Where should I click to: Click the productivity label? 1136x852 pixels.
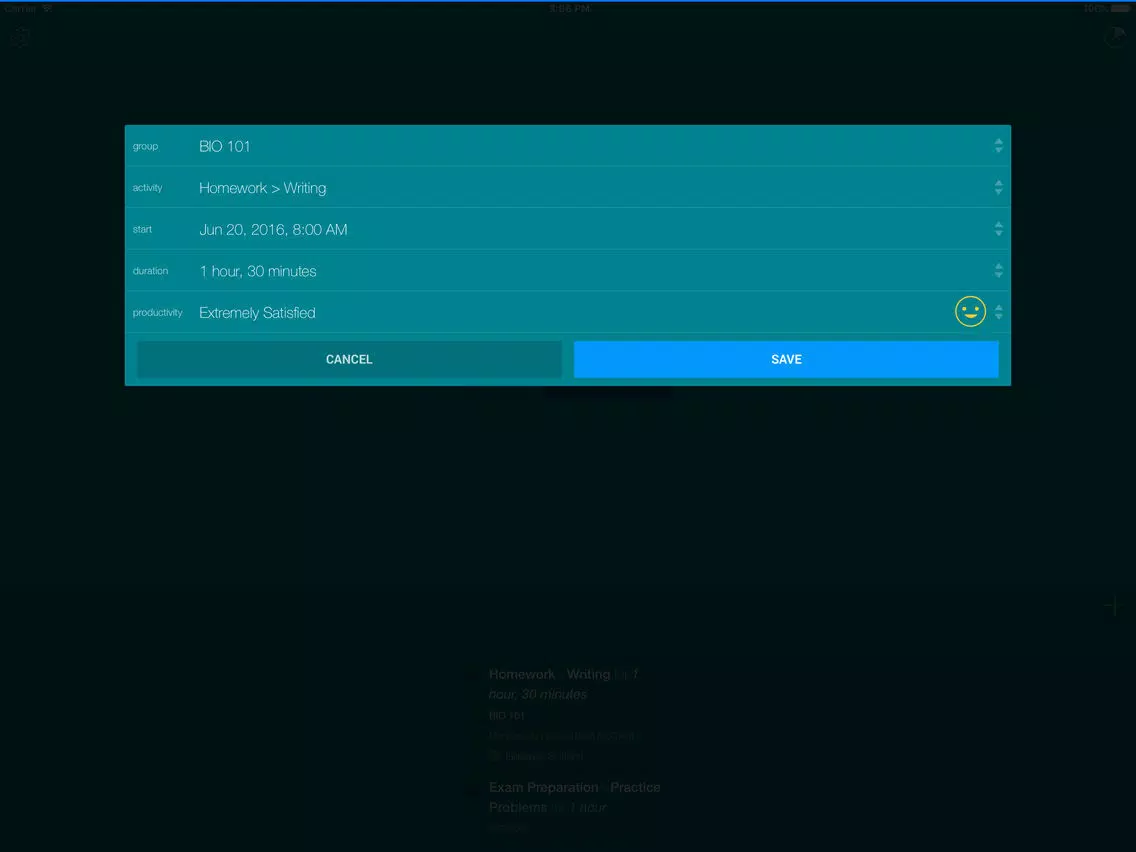157,312
